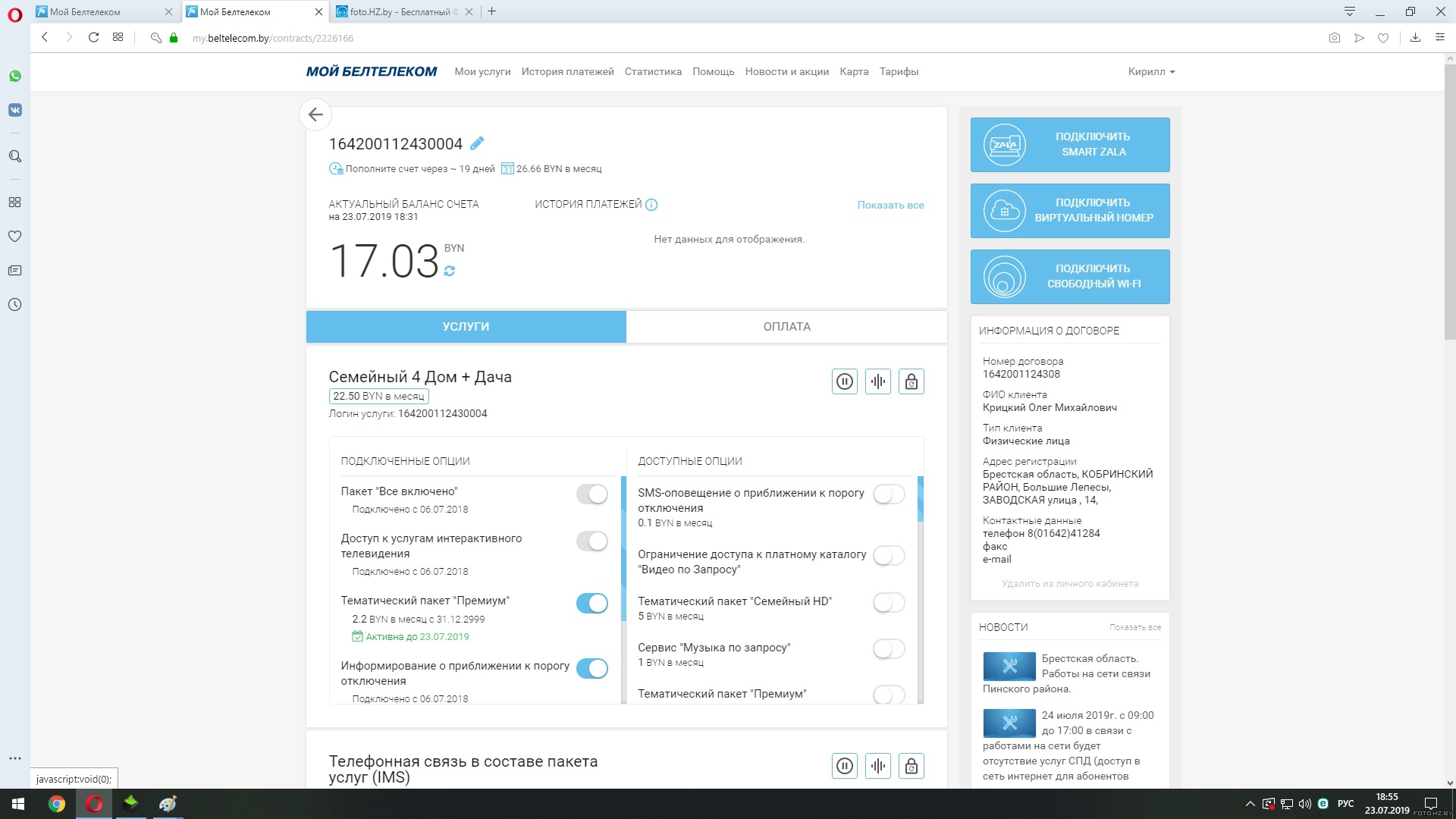Add page to bookmarks via heart icon

tap(1383, 38)
